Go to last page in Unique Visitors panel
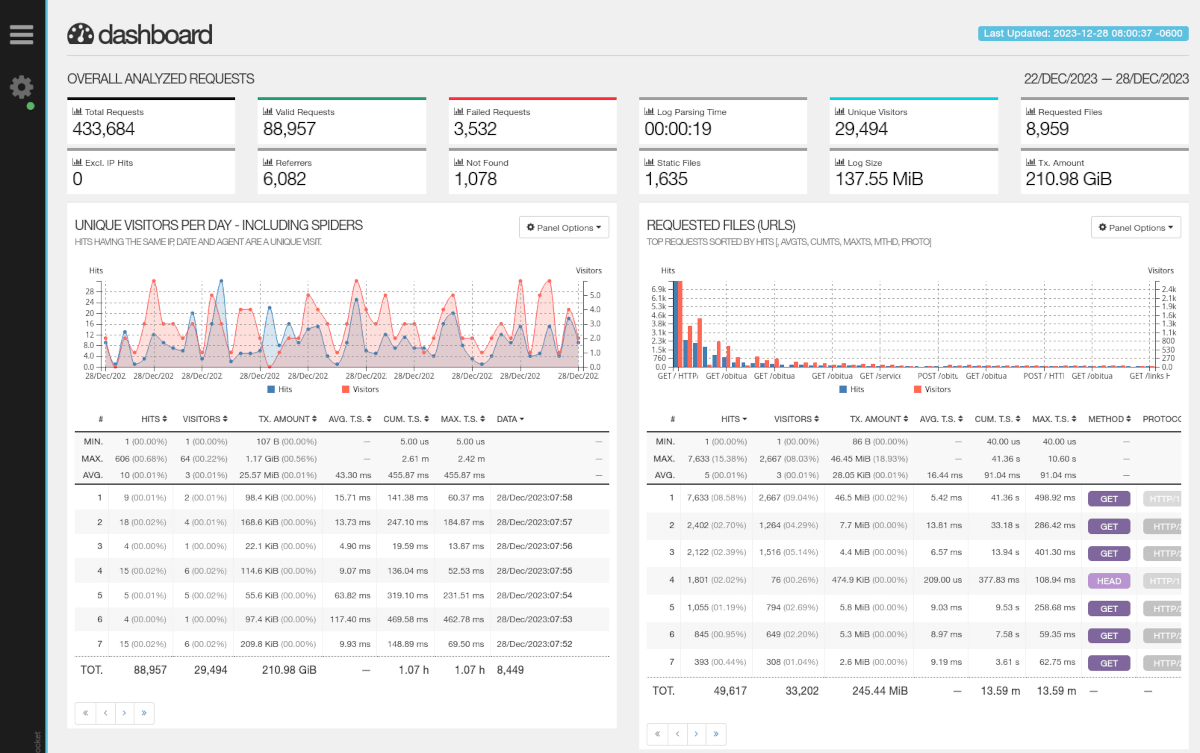 pyautogui.click(x=144, y=712)
